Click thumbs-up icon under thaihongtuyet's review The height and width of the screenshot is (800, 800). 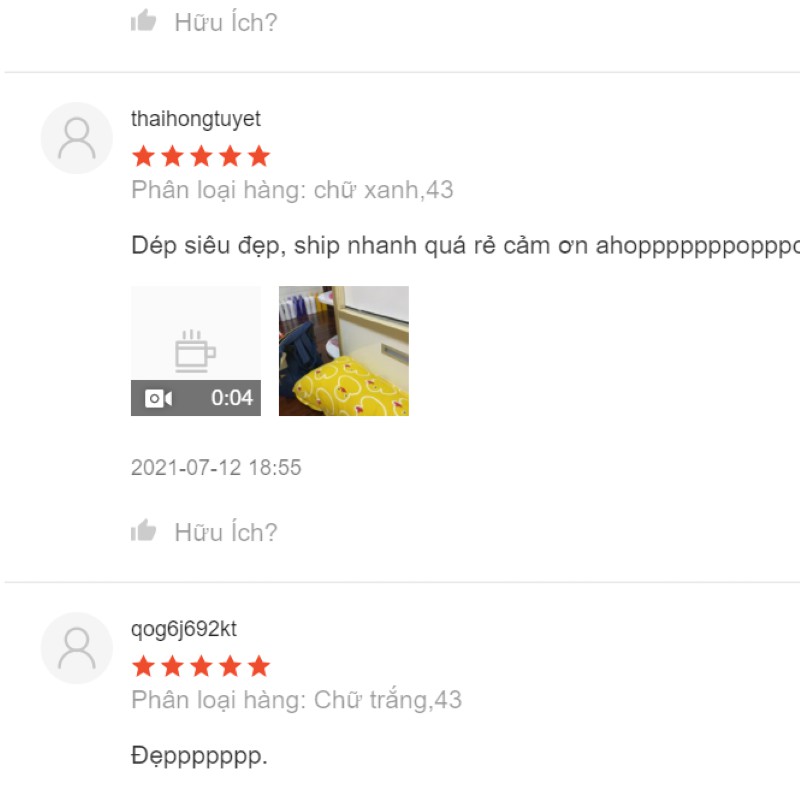143,530
